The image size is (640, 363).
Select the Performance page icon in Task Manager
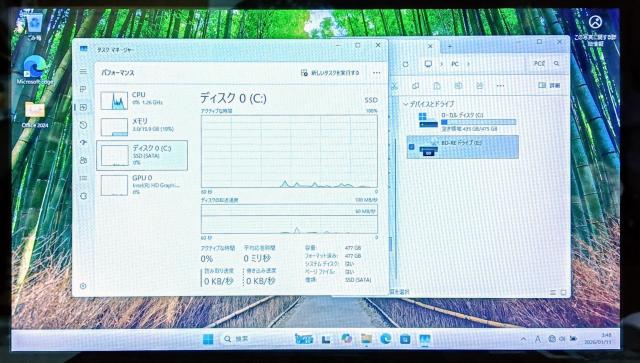pyautogui.click(x=83, y=107)
